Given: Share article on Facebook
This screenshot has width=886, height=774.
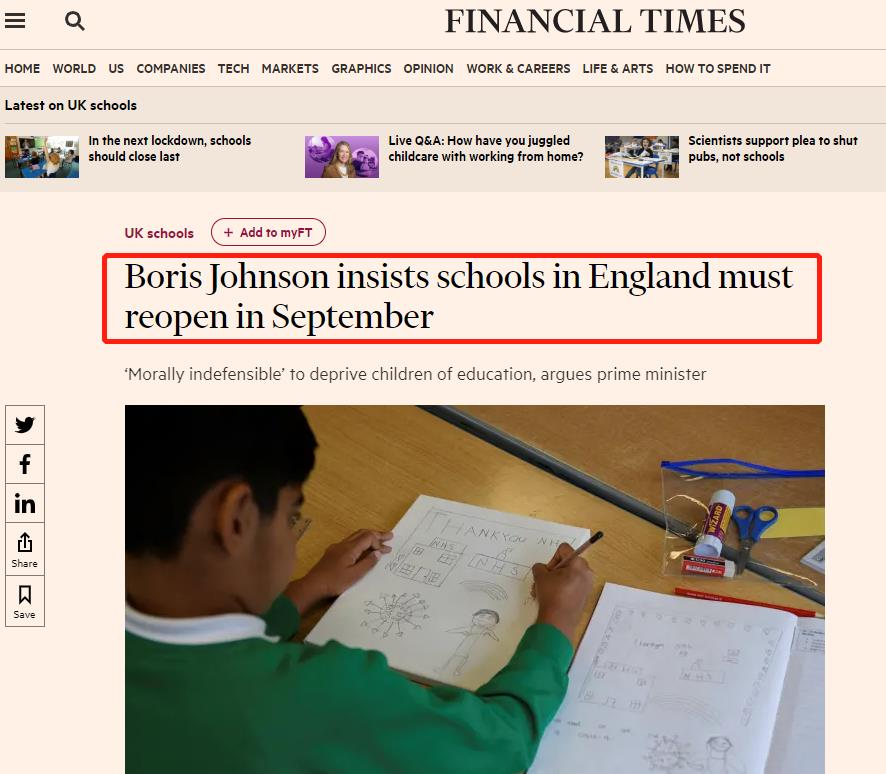Looking at the screenshot, I should pyautogui.click(x=25, y=464).
